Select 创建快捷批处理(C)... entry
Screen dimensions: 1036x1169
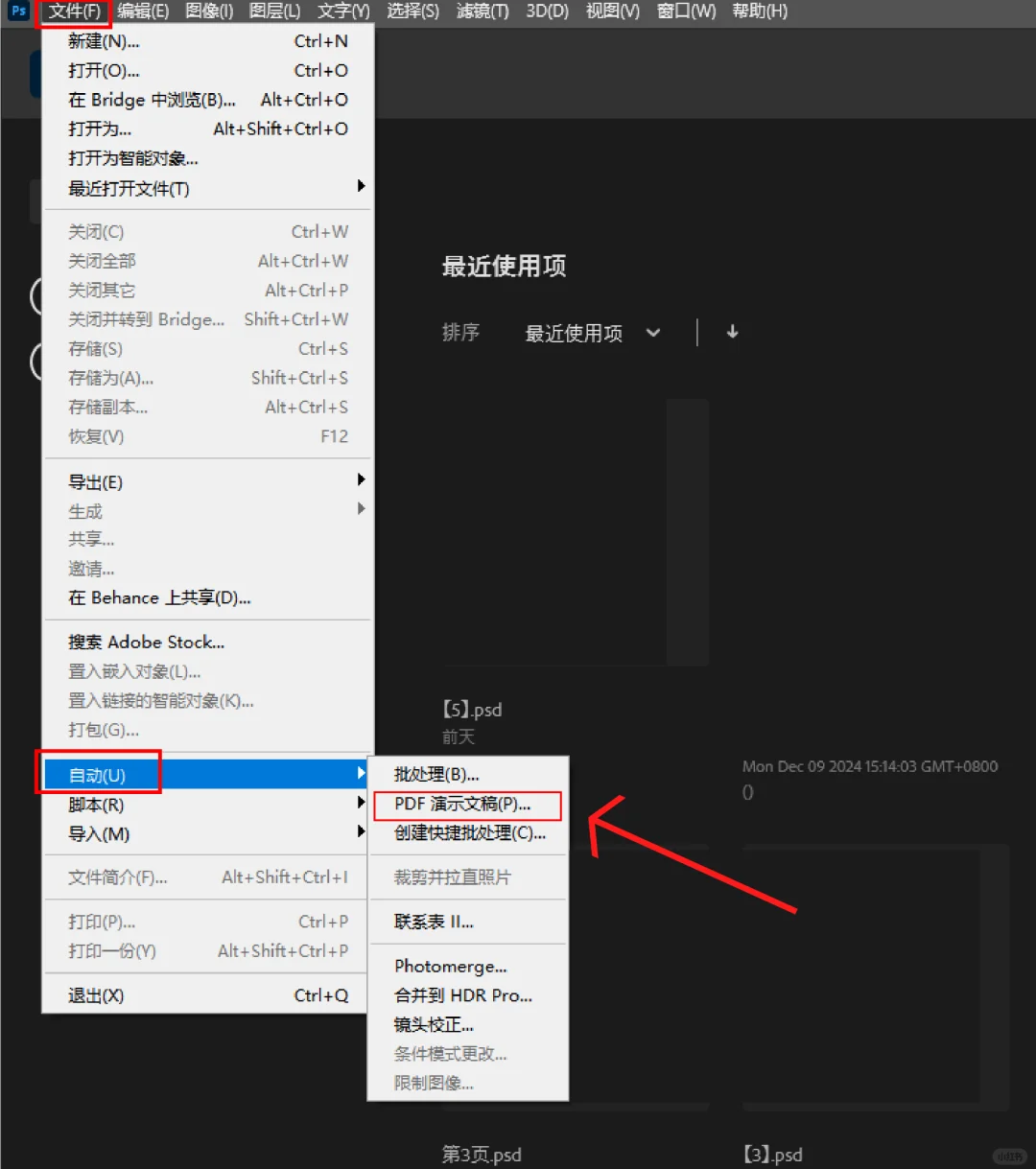[x=468, y=833]
